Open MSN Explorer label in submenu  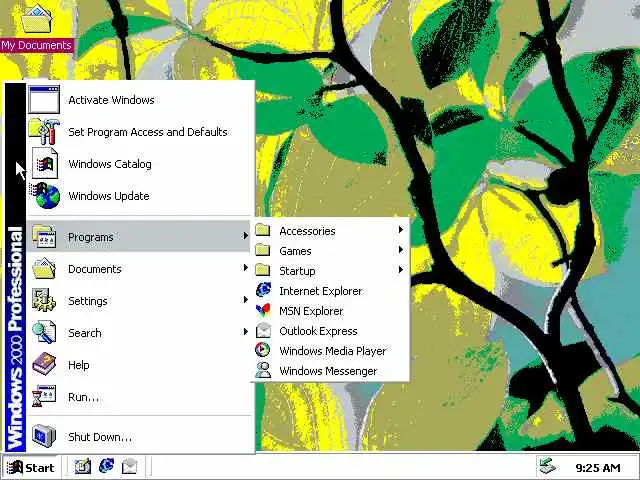point(311,311)
